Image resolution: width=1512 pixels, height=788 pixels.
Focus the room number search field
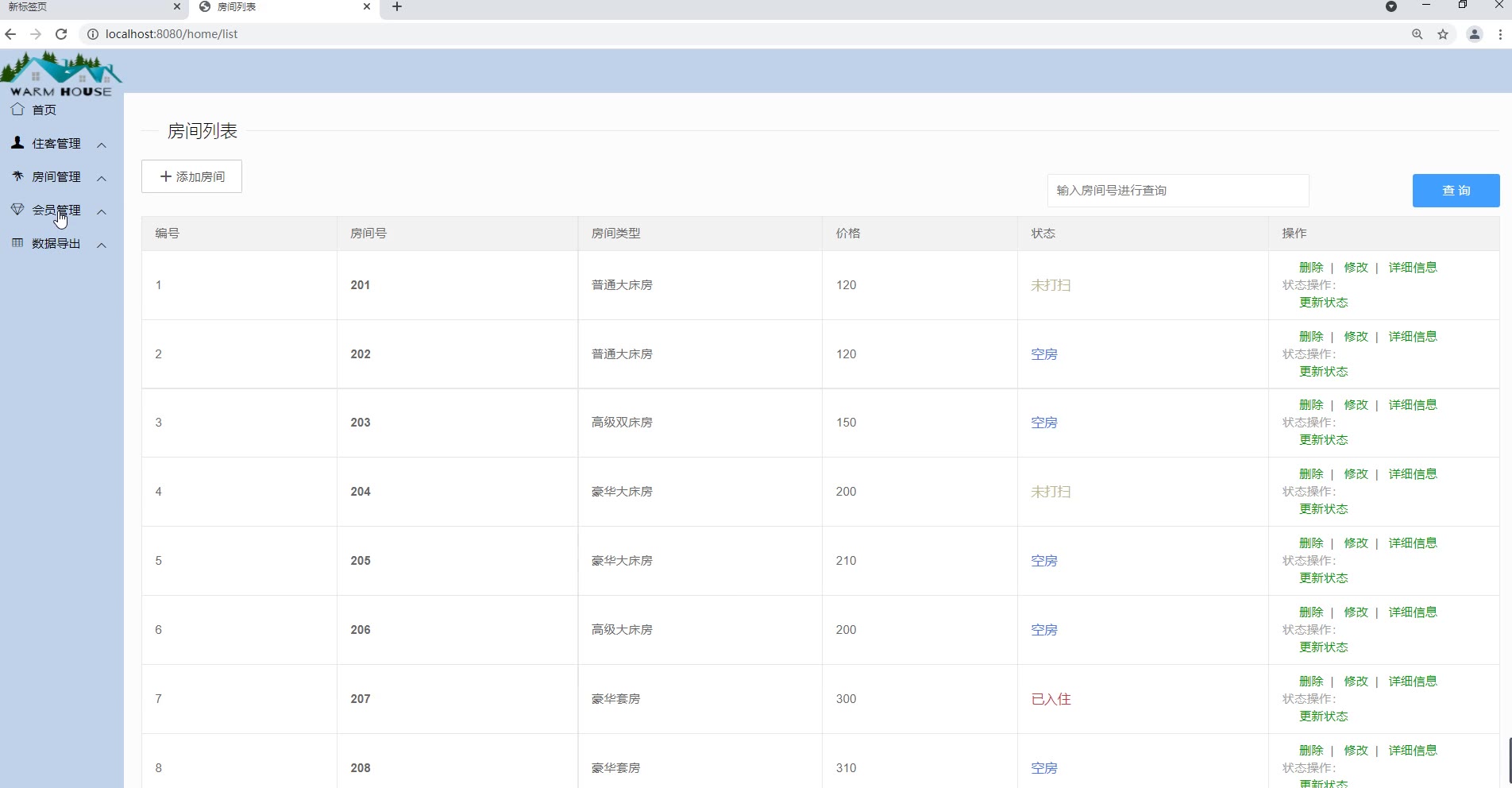point(1178,191)
